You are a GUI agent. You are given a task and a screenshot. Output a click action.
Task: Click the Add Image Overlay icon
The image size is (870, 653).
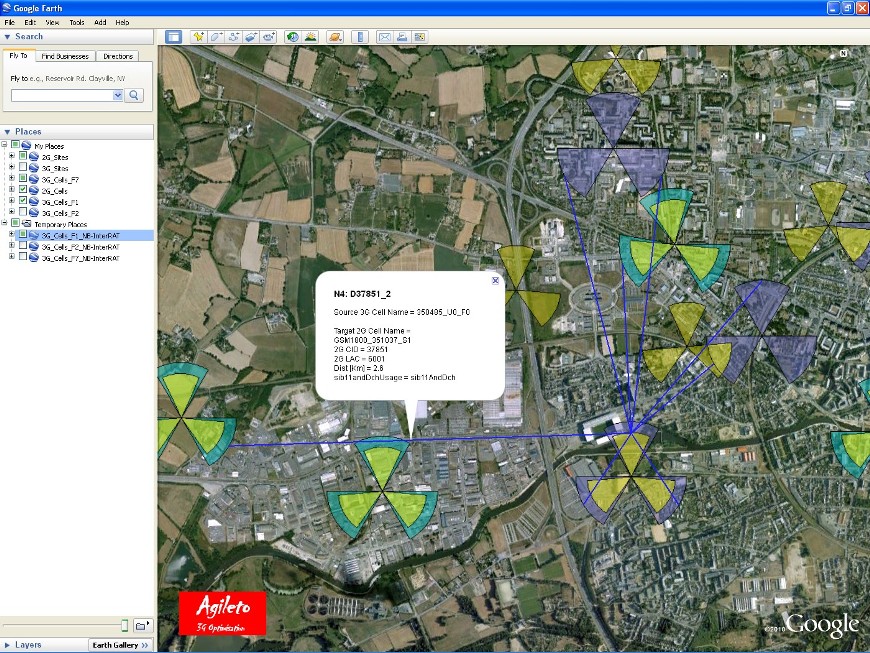251,37
